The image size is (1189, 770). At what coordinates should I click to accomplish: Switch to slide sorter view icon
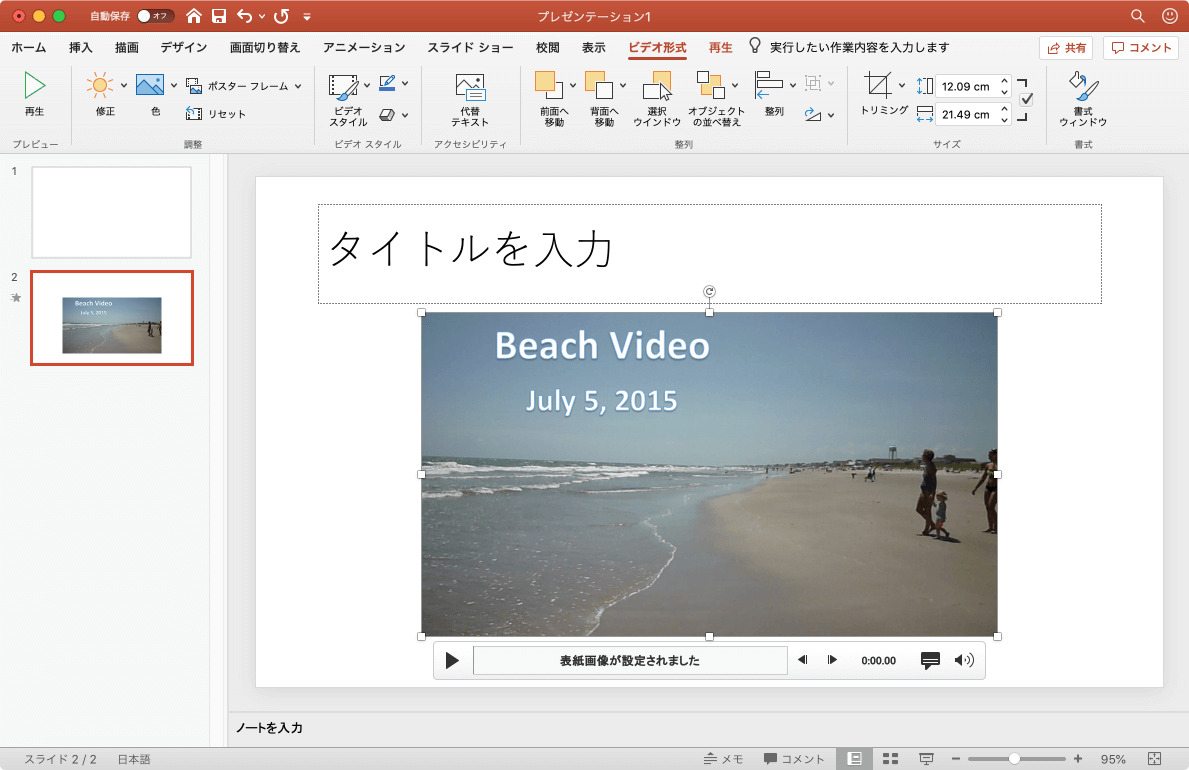890,759
